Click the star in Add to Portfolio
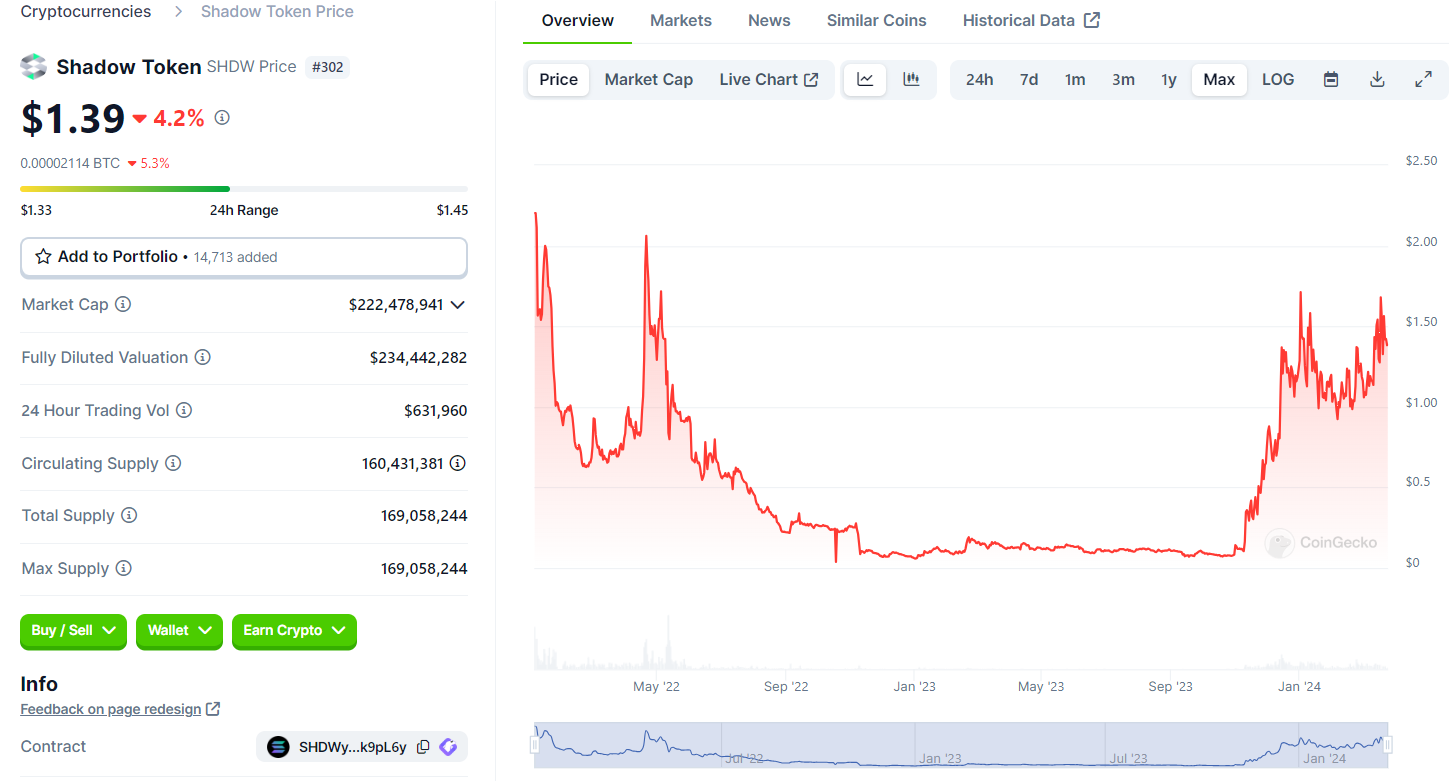The height and width of the screenshot is (781, 1455). coord(42,256)
